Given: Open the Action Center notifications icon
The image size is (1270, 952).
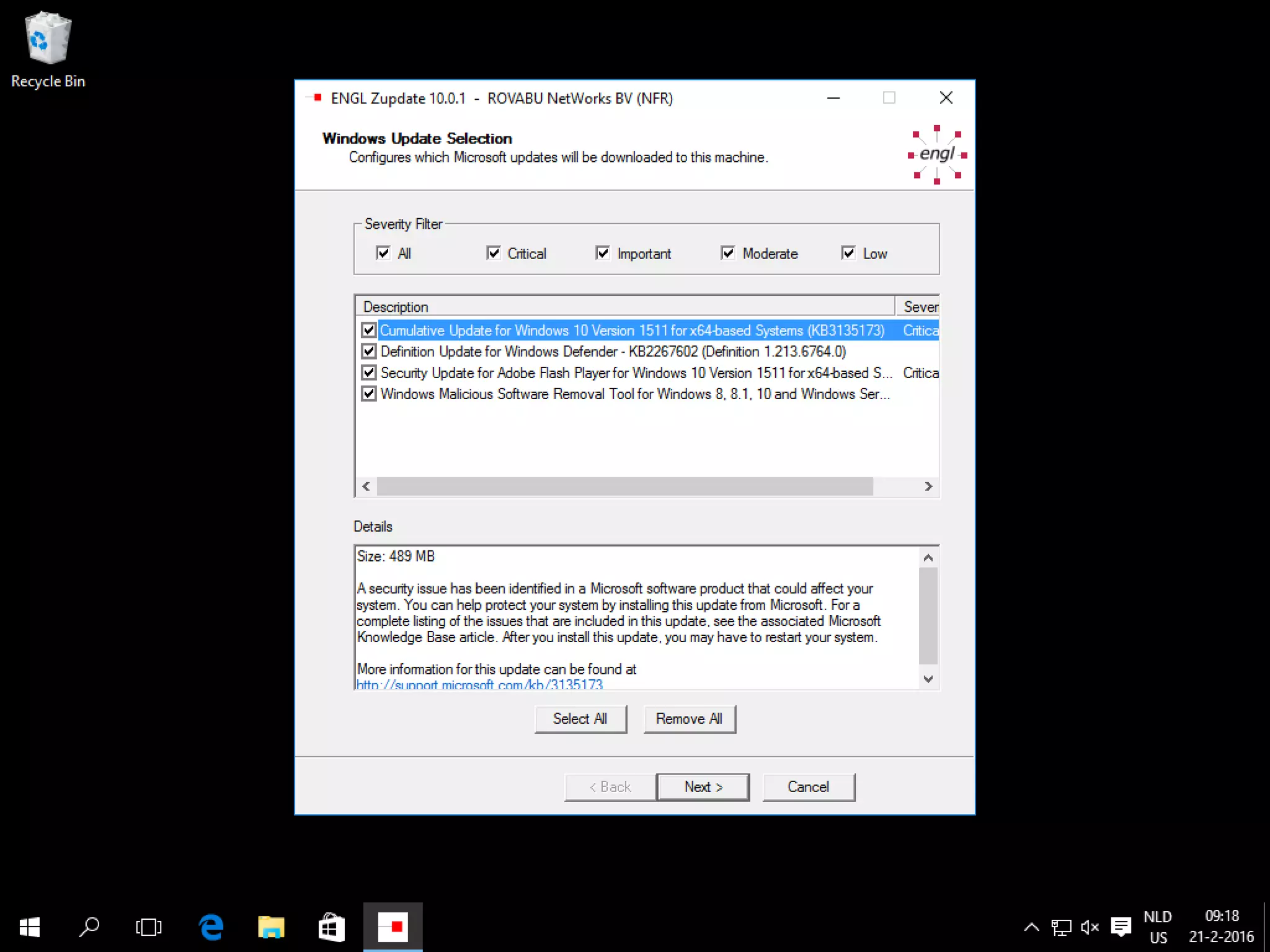Looking at the screenshot, I should [1121, 927].
